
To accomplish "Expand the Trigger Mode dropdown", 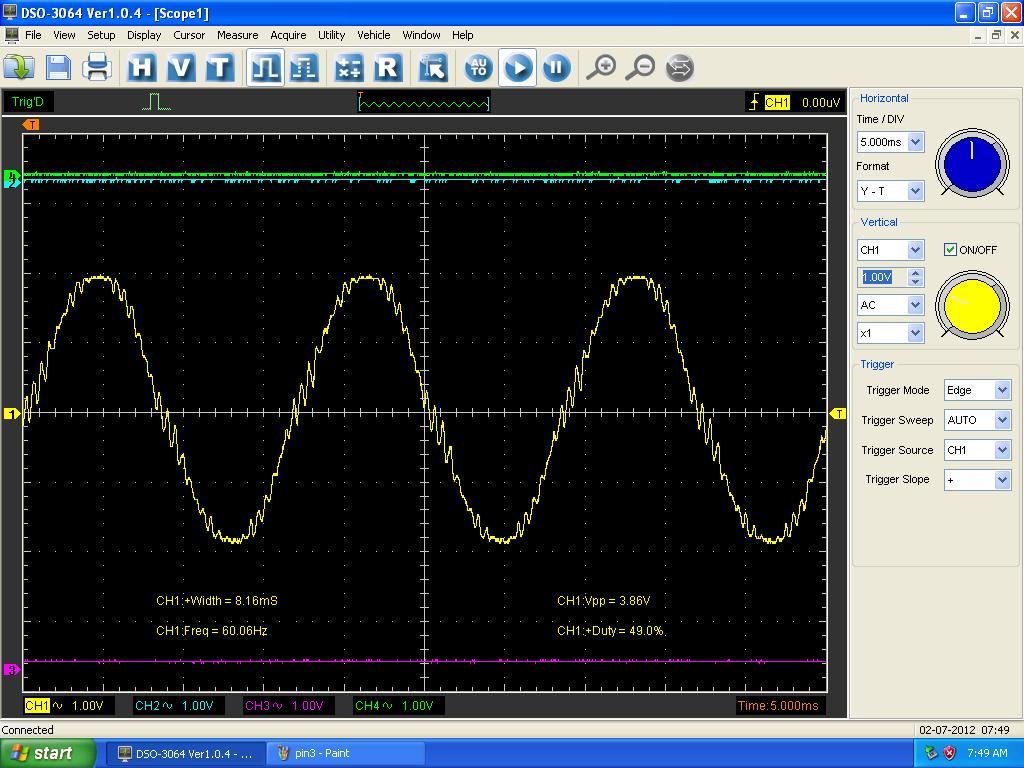I will click(1002, 391).
